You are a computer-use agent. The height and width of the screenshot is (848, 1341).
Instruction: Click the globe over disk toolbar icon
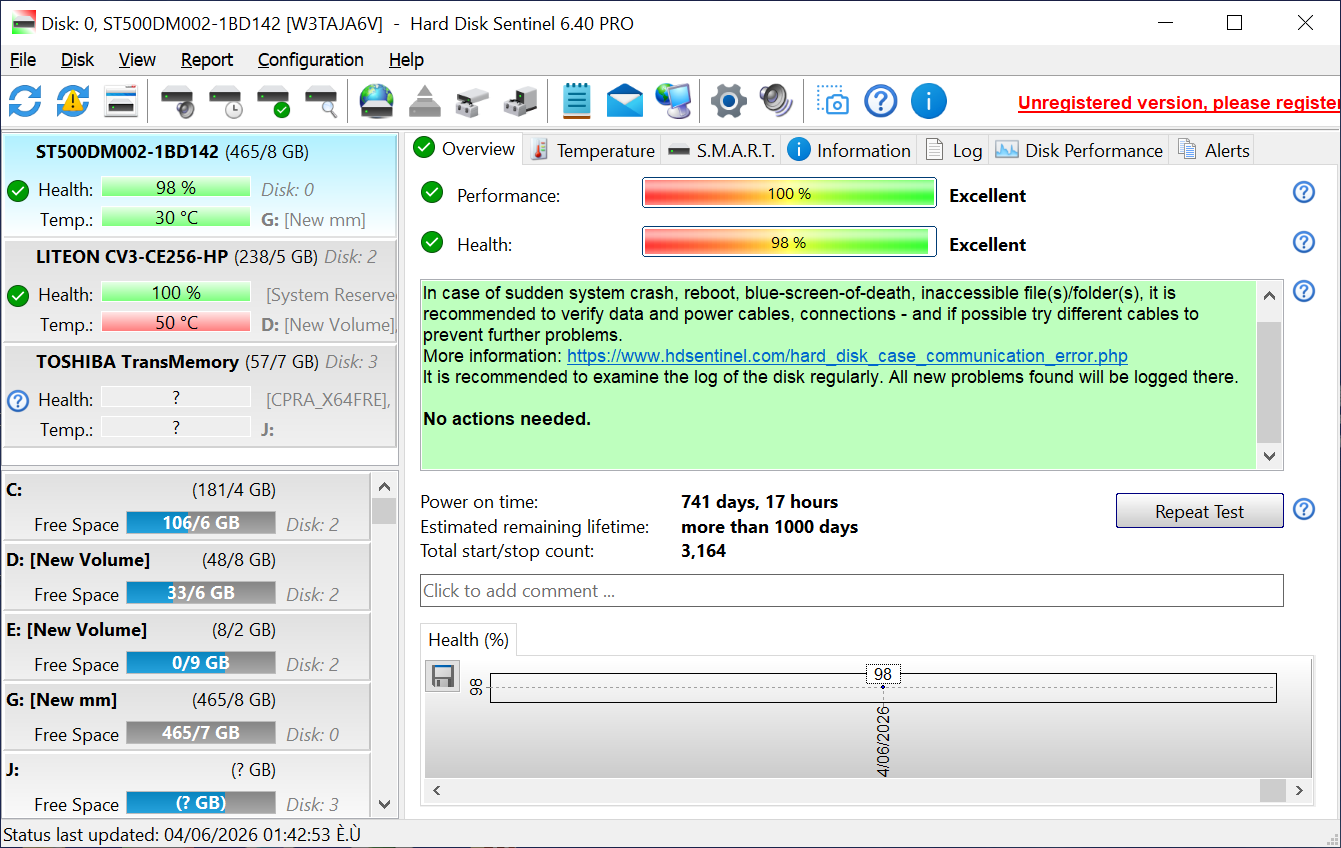(x=377, y=101)
